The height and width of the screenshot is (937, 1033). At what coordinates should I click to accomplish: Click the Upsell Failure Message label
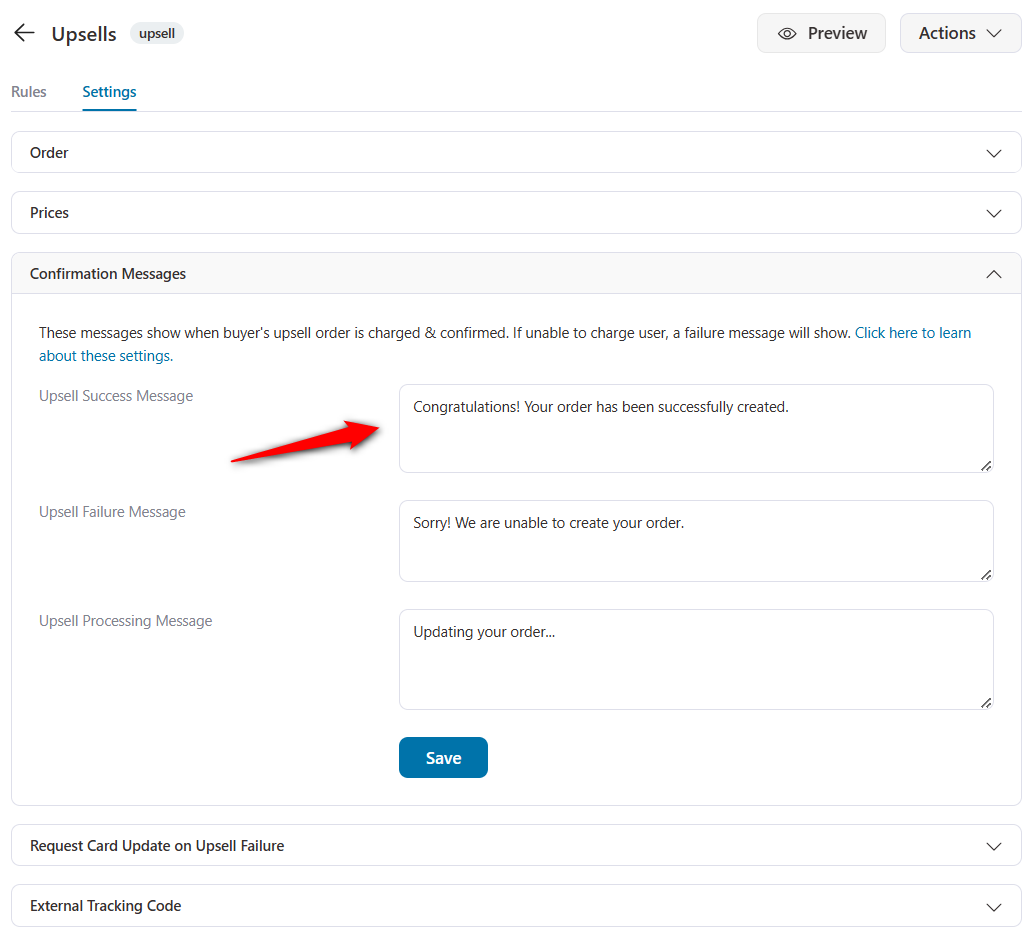(x=112, y=512)
